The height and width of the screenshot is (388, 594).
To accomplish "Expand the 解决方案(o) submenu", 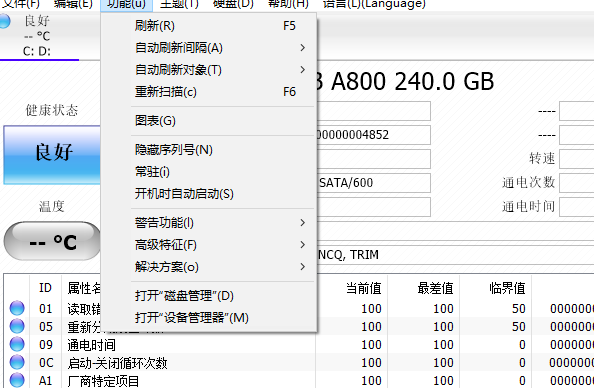I will [209, 267].
